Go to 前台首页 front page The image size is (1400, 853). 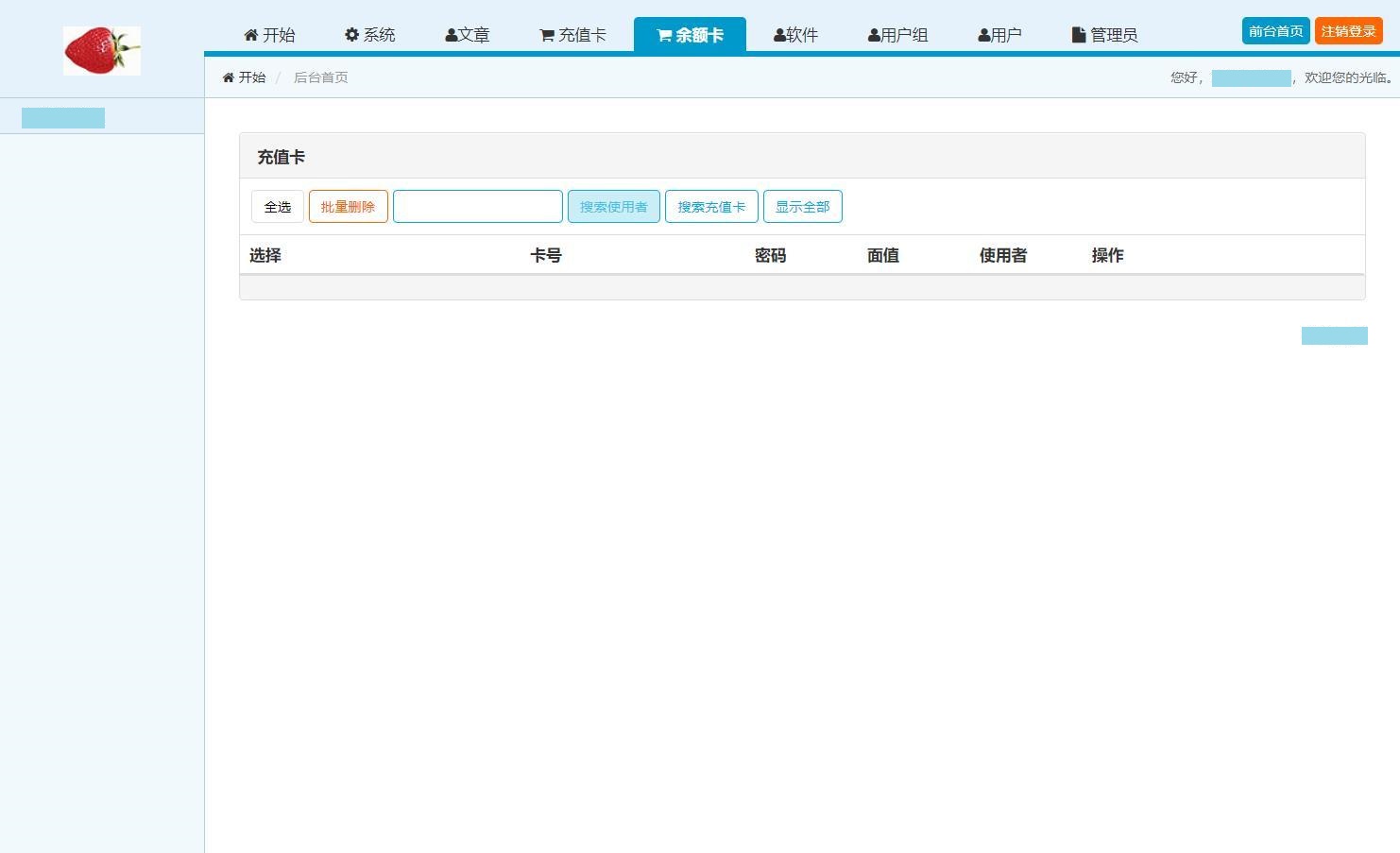point(1275,31)
